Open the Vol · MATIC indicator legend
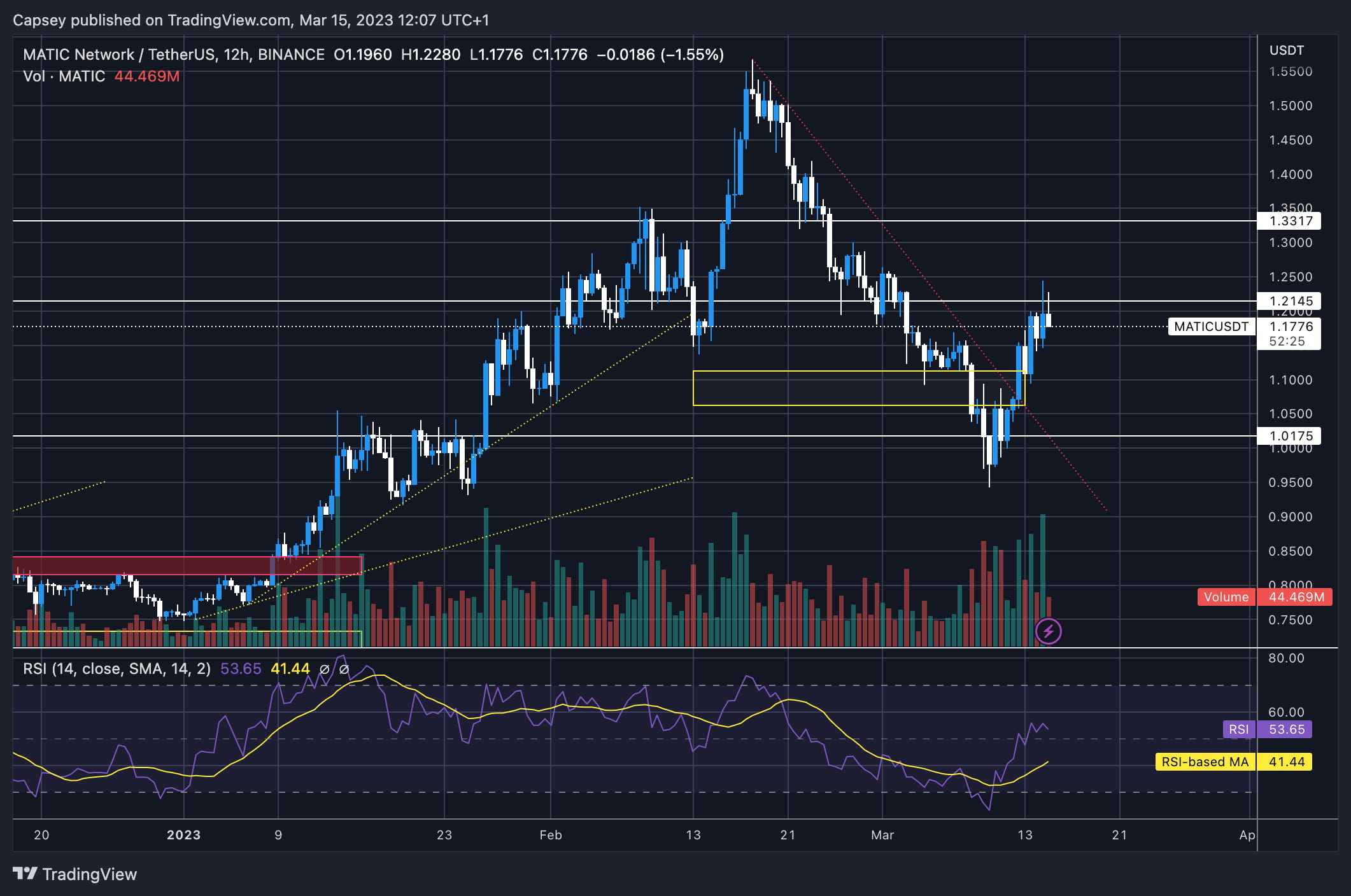 pyautogui.click(x=64, y=76)
